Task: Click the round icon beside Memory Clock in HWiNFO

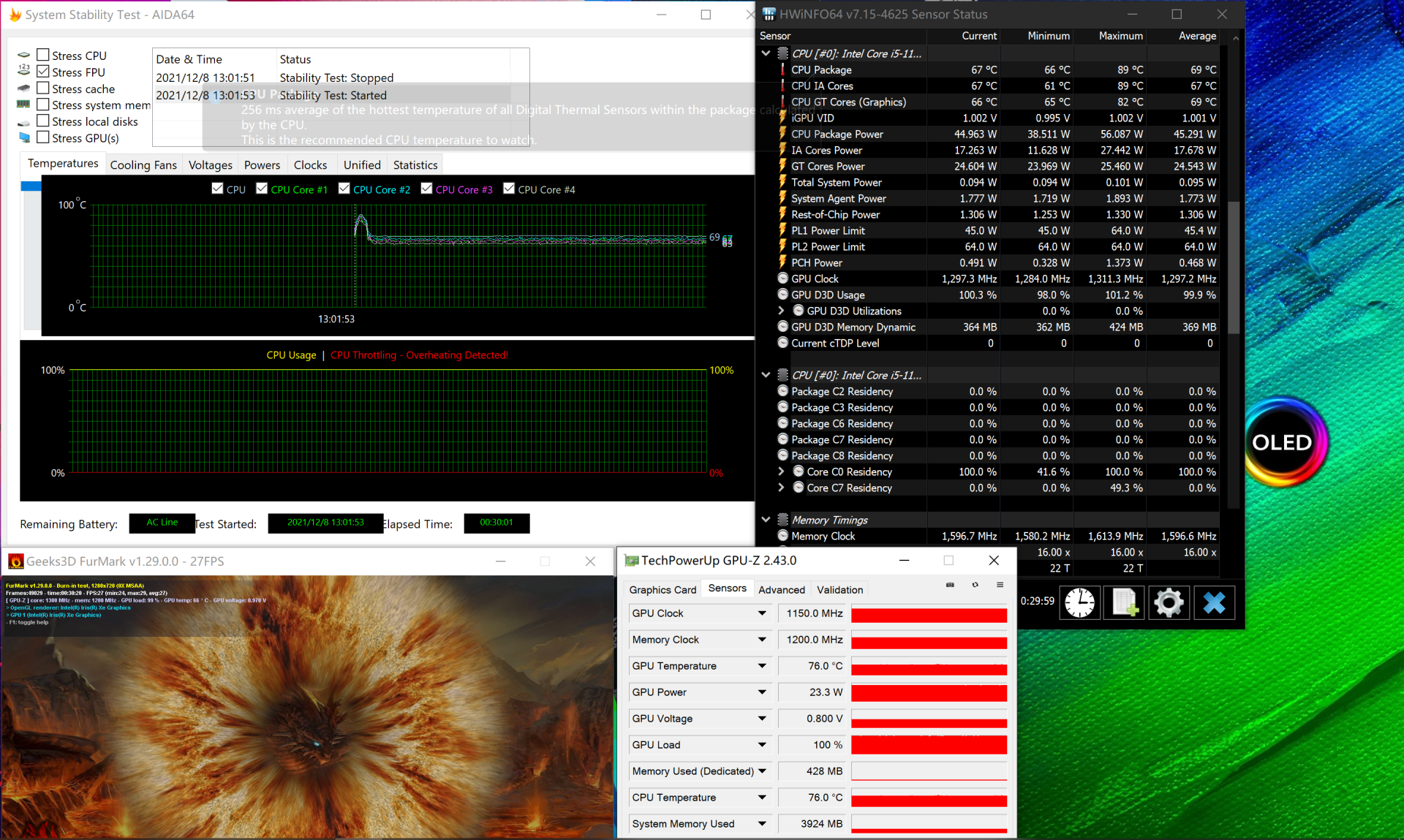Action: click(782, 536)
